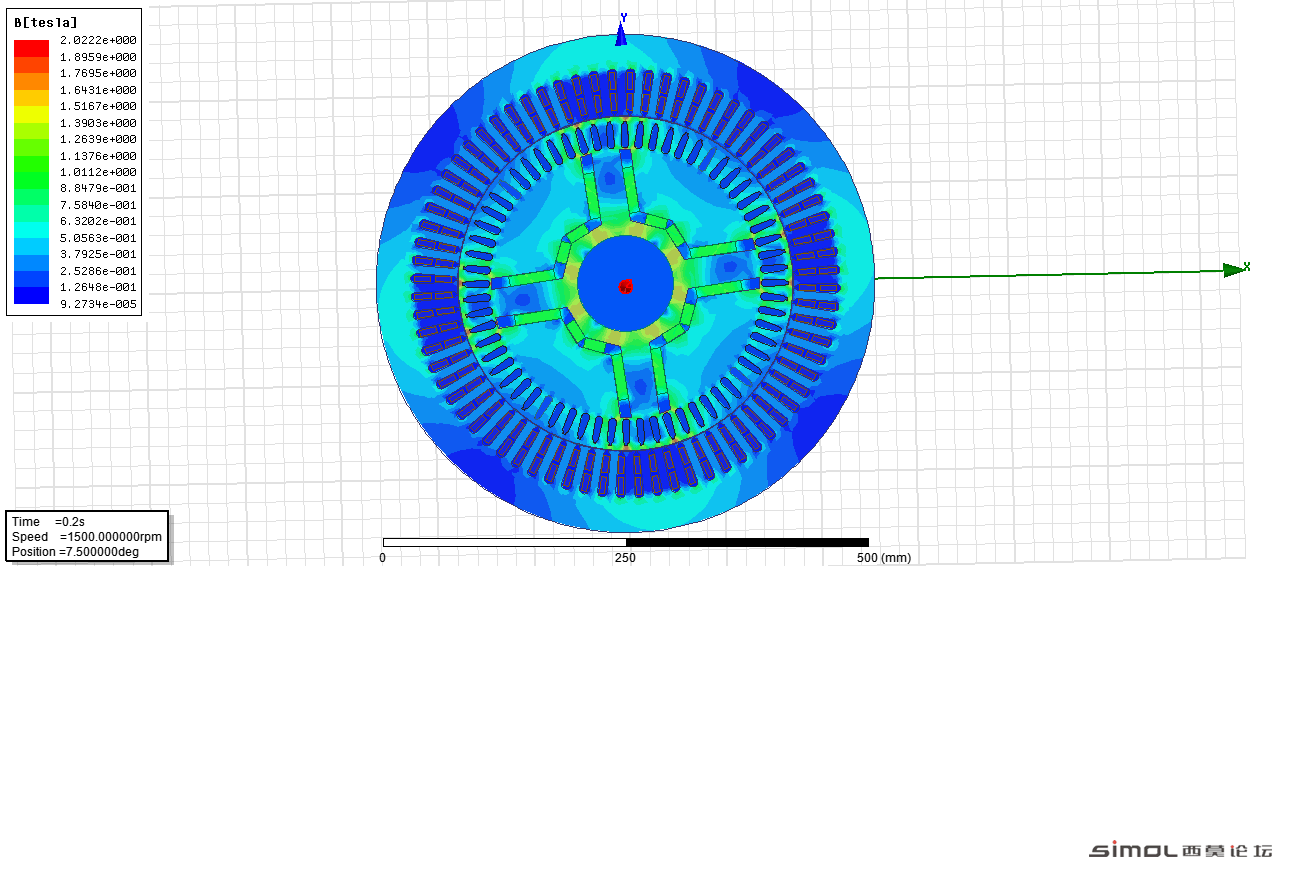Click the 500 (mm) scale bar label
This screenshot has height=870, width=1290.
tap(884, 557)
